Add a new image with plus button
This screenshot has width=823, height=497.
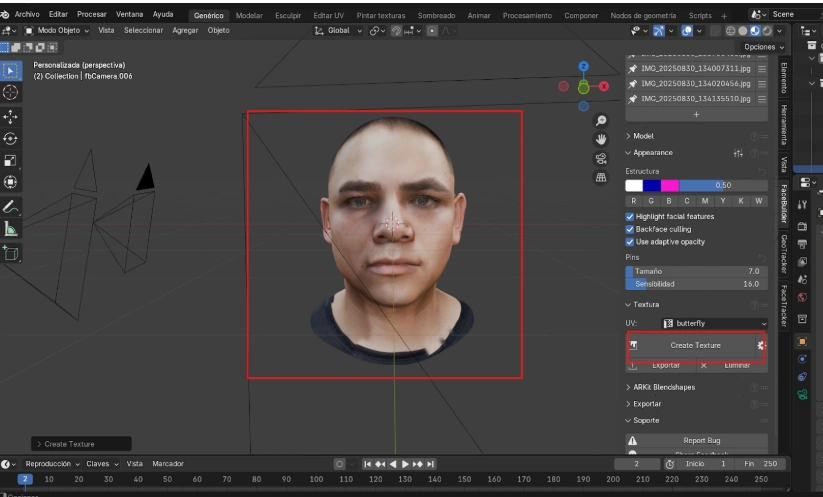coord(697,114)
